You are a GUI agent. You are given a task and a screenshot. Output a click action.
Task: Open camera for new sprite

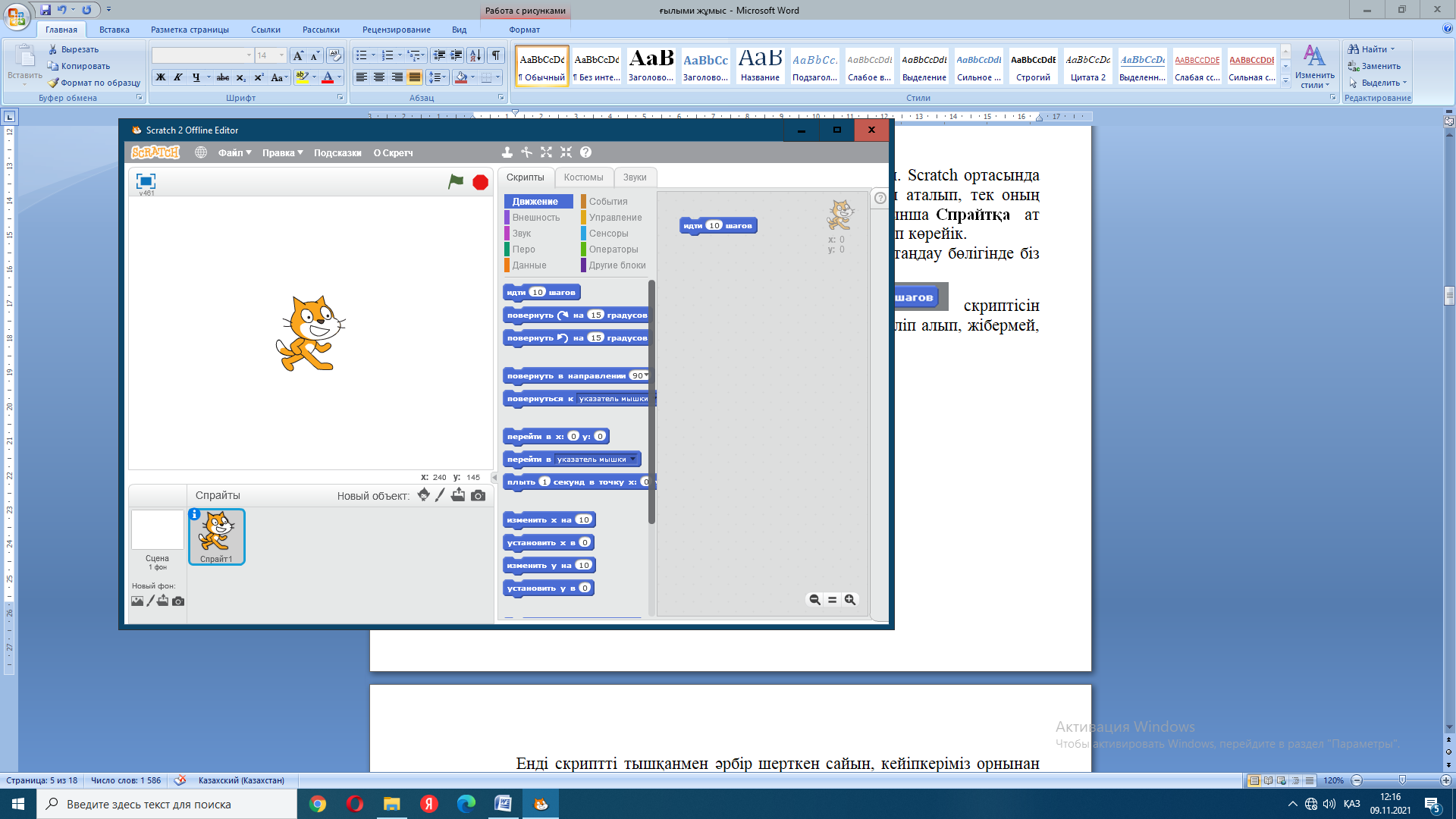(x=478, y=495)
